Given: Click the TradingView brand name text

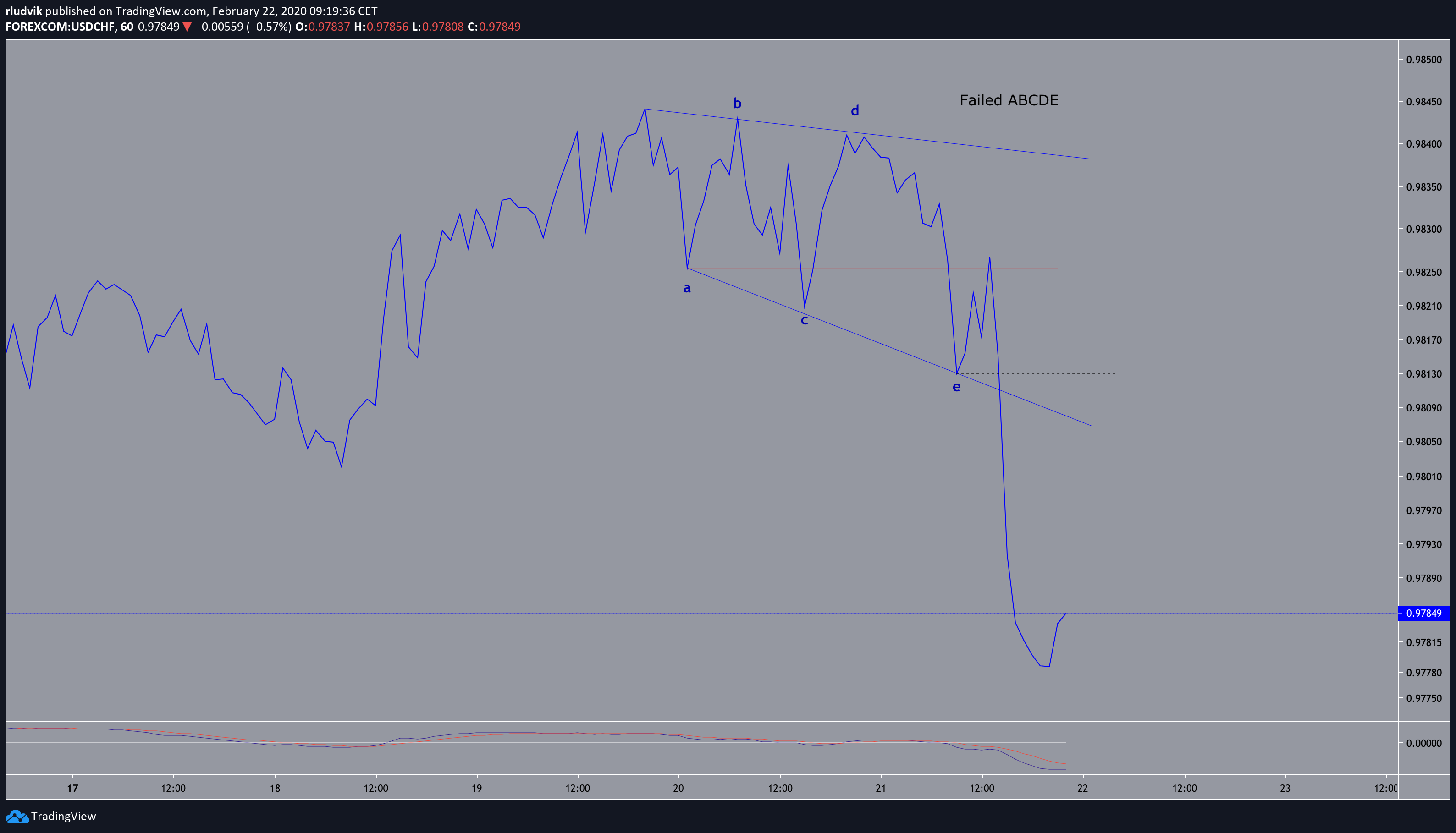Looking at the screenshot, I should click(x=64, y=817).
